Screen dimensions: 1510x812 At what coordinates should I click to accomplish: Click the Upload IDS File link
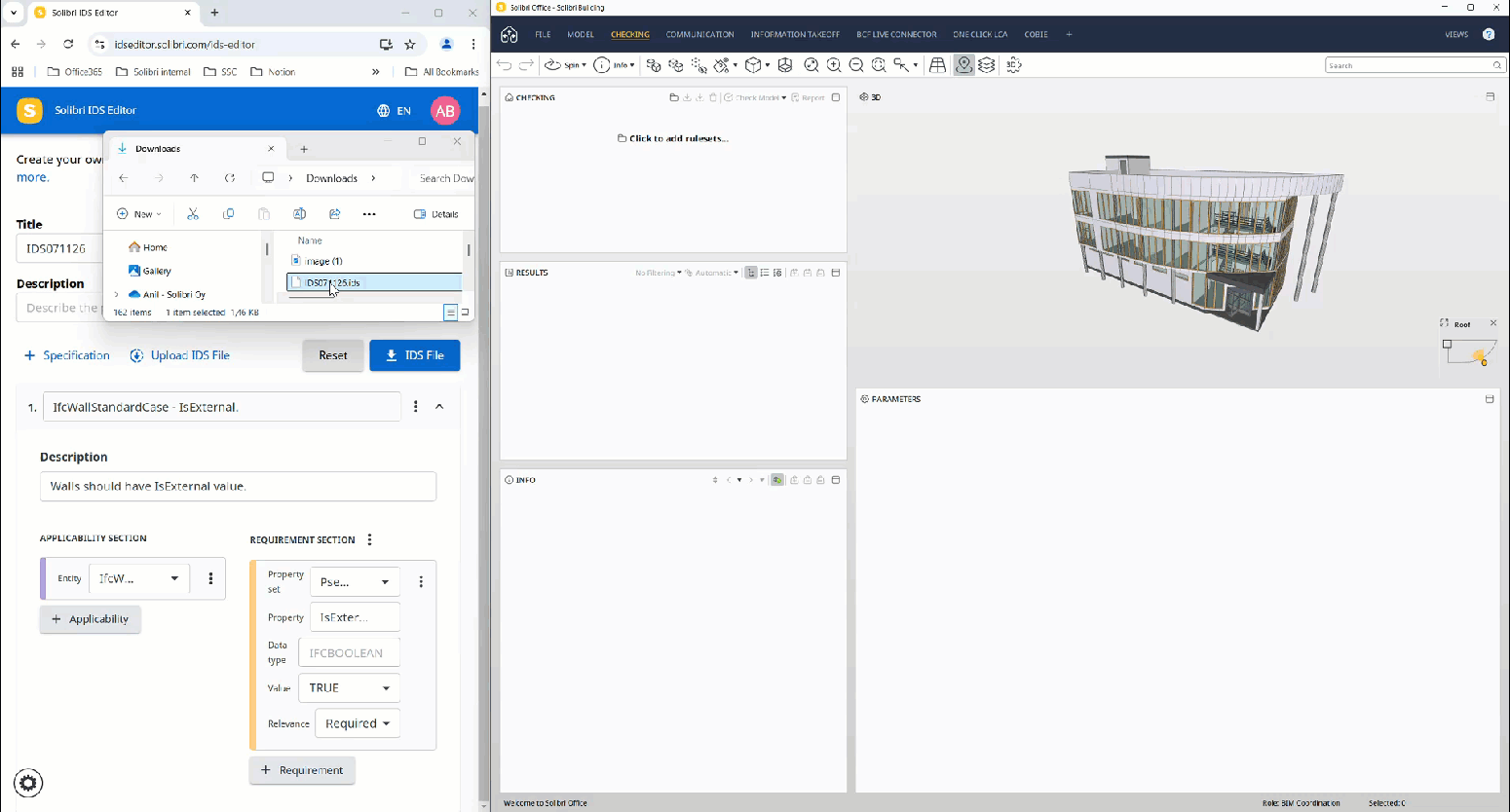tap(180, 355)
